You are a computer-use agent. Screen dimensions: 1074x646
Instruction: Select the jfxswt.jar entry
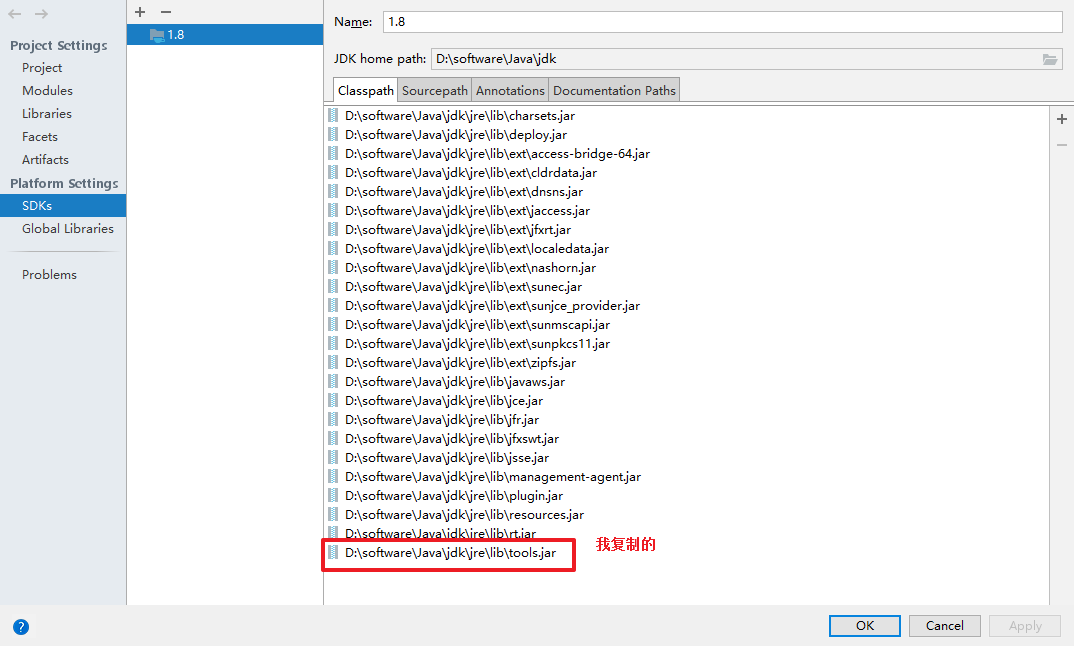pos(452,438)
